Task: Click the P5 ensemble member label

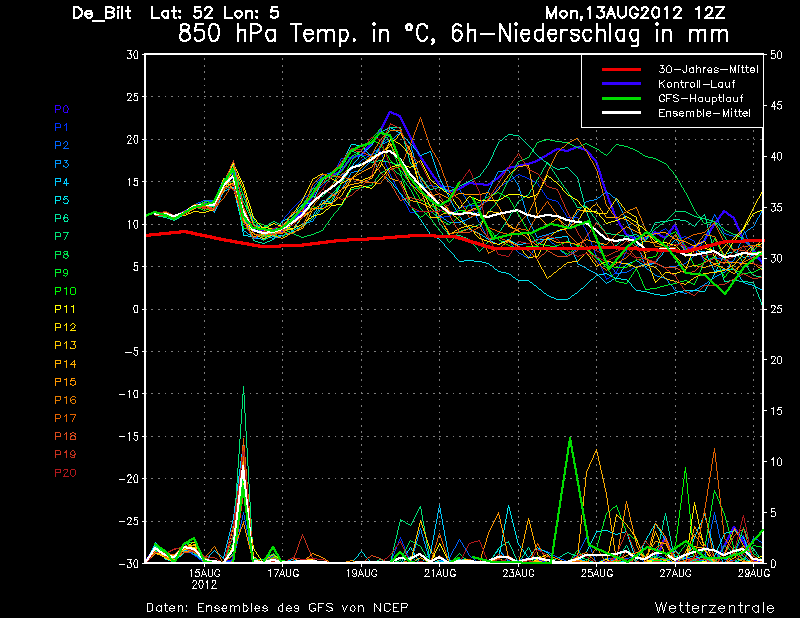Action: click(62, 200)
